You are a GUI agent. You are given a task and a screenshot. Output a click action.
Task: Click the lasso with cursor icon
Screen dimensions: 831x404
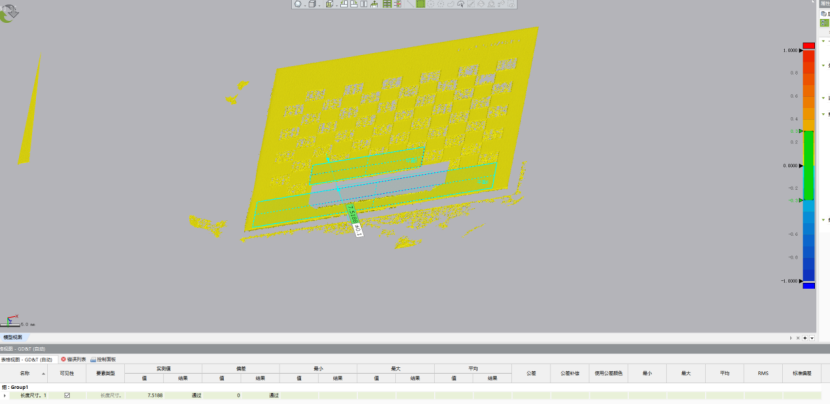pyautogui.click(x=461, y=4)
